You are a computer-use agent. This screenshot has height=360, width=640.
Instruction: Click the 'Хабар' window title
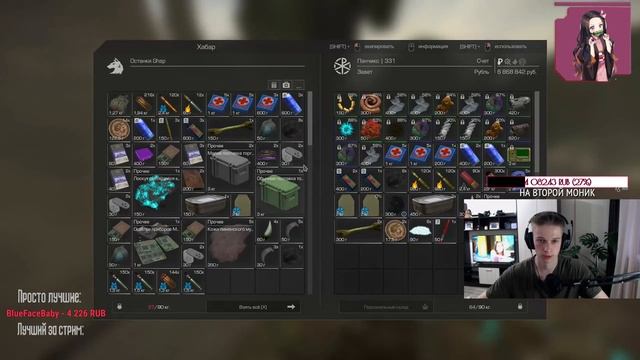click(206, 47)
